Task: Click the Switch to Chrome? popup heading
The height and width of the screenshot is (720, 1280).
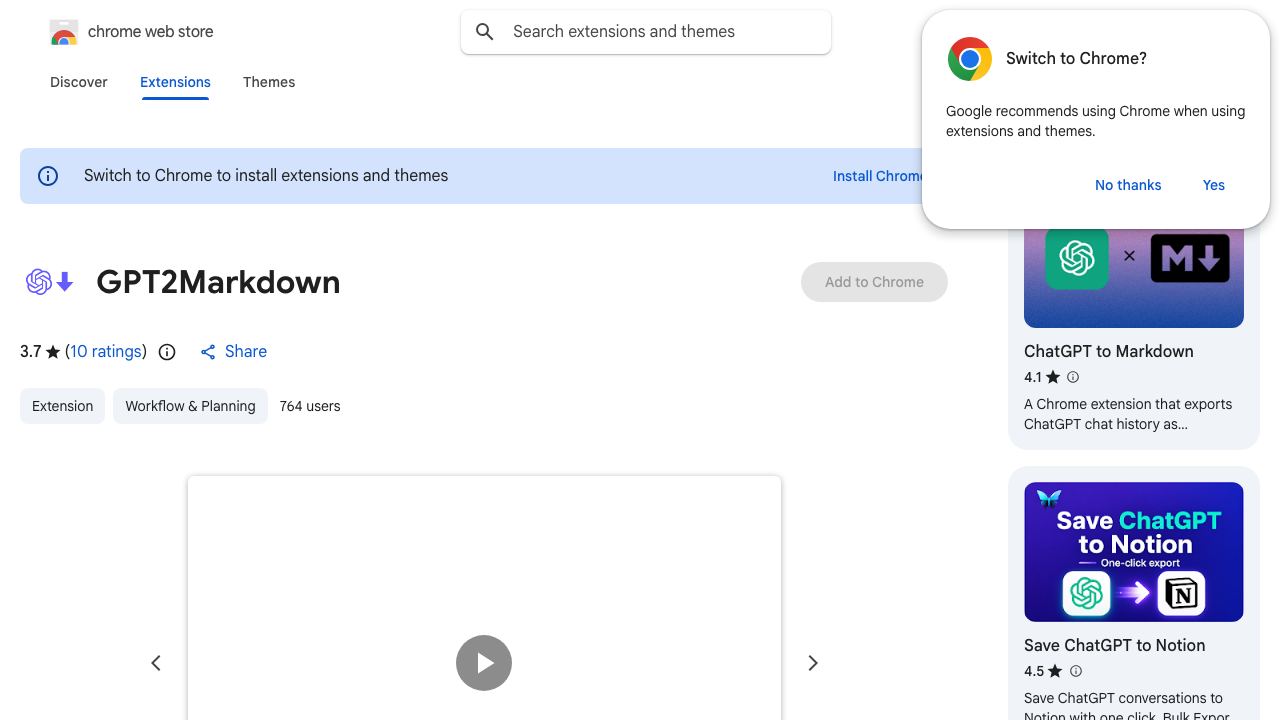Action: (1076, 59)
